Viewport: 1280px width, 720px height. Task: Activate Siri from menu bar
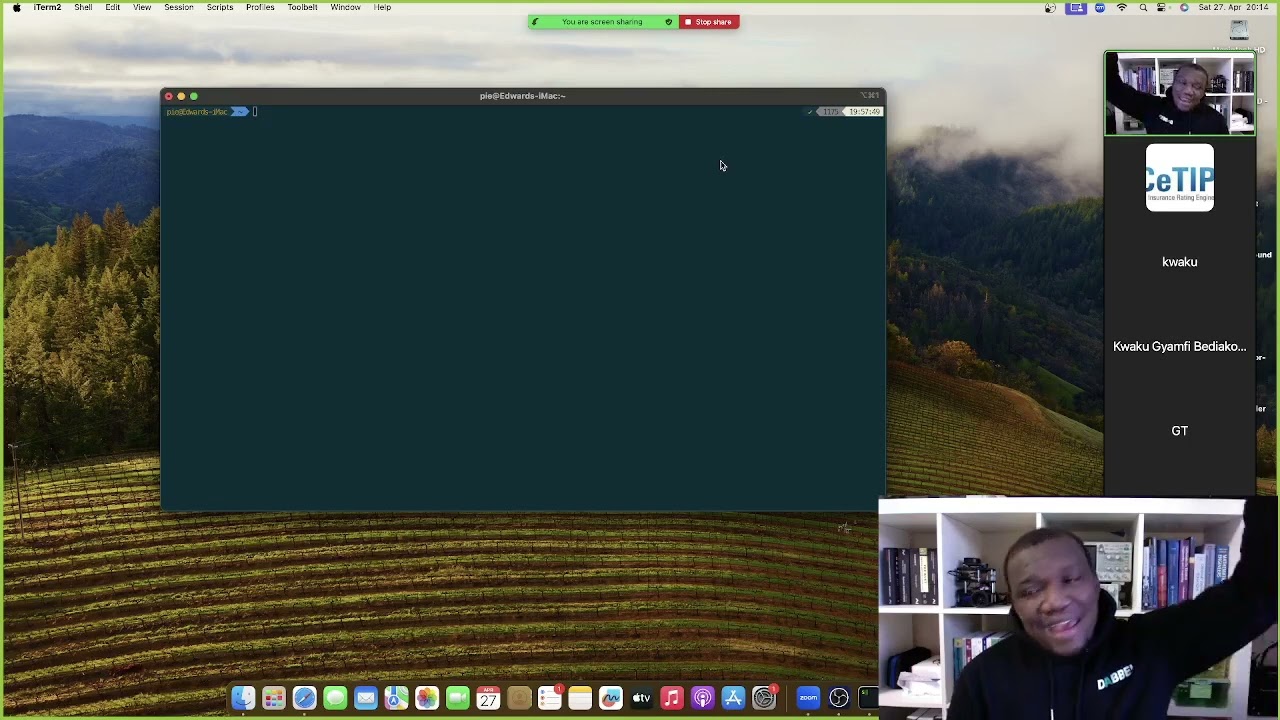coord(1184,7)
